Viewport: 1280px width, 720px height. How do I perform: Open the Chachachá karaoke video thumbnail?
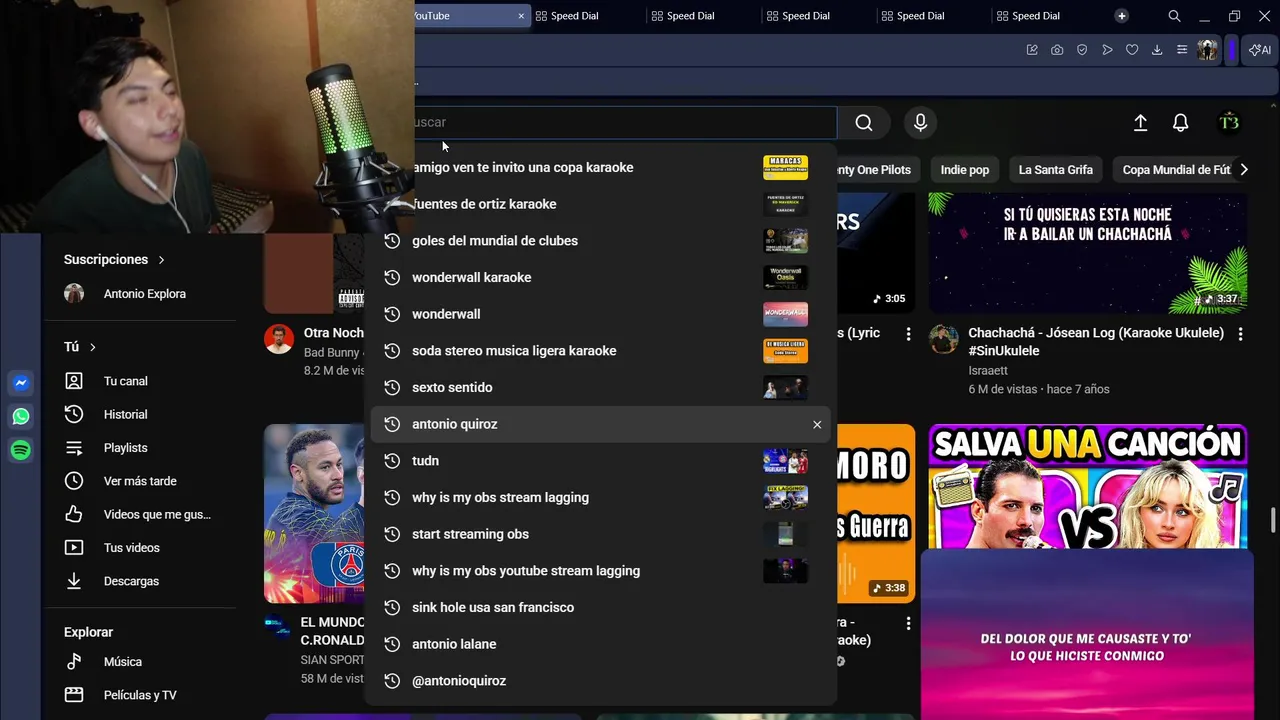(1088, 253)
